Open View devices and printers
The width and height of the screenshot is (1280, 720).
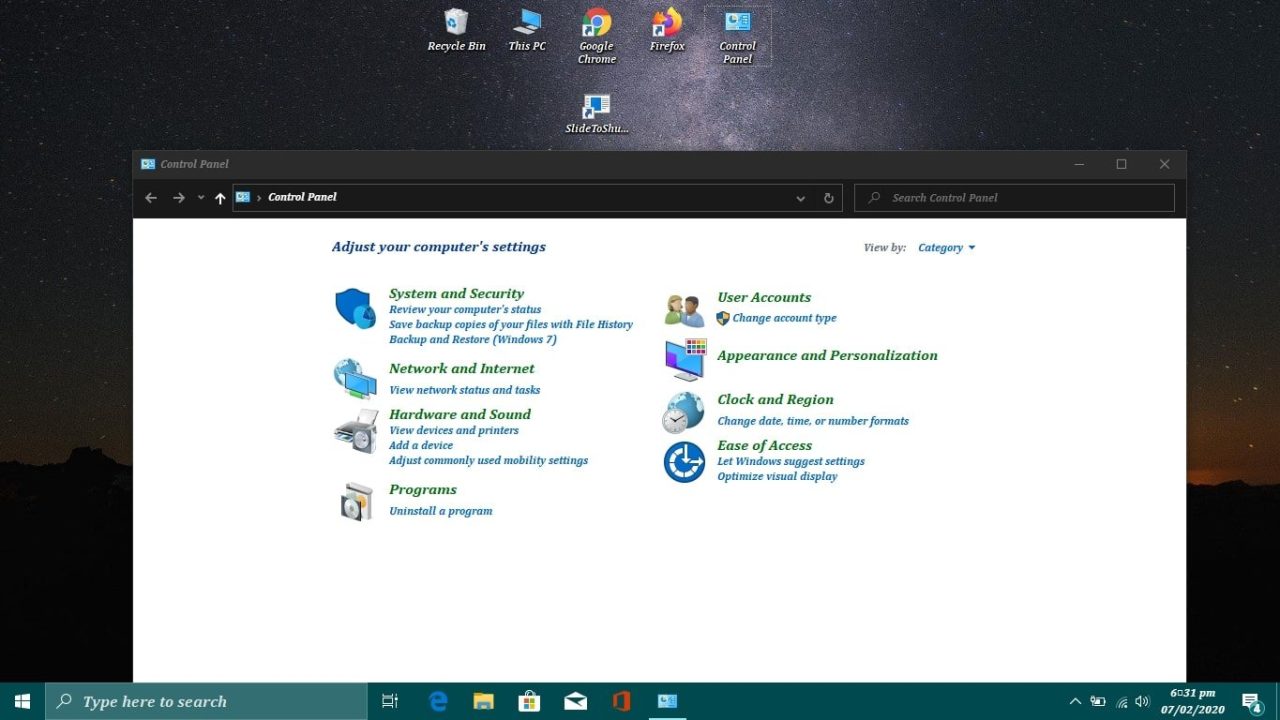[x=454, y=431]
